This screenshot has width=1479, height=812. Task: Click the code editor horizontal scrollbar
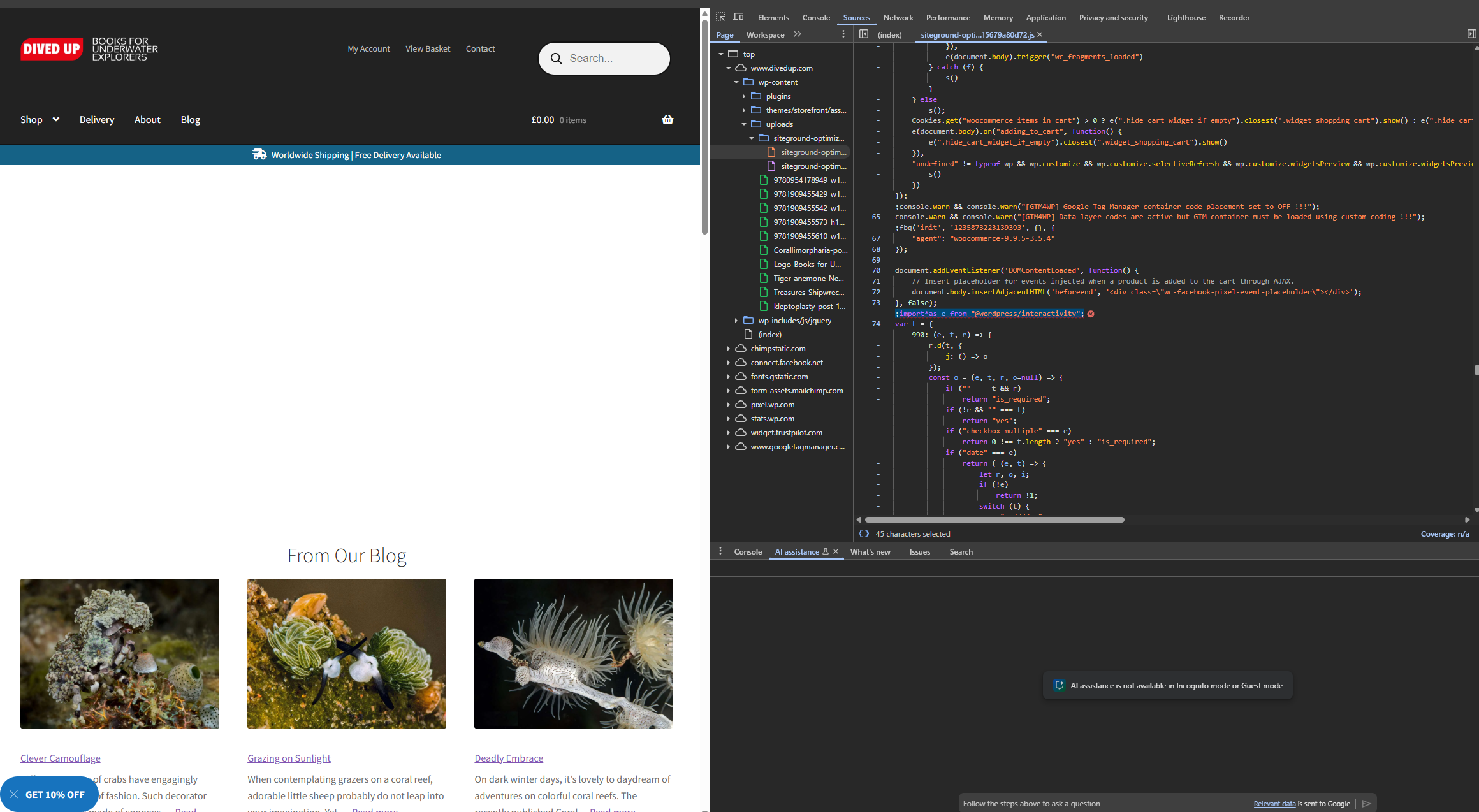click(x=994, y=520)
